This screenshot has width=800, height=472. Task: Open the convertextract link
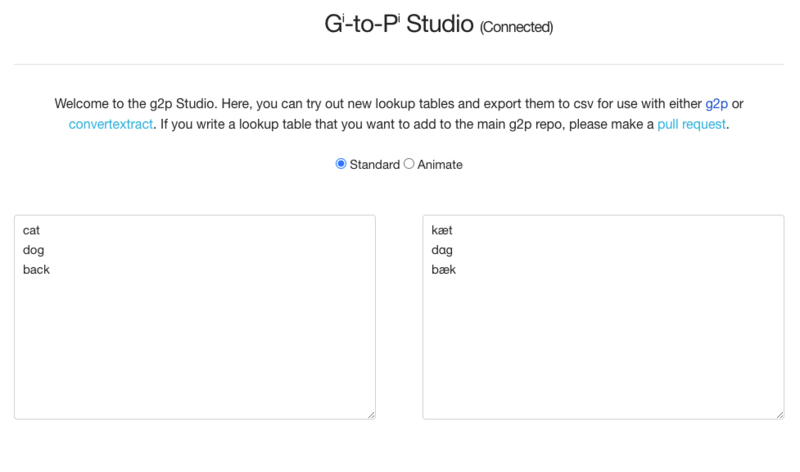click(111, 125)
